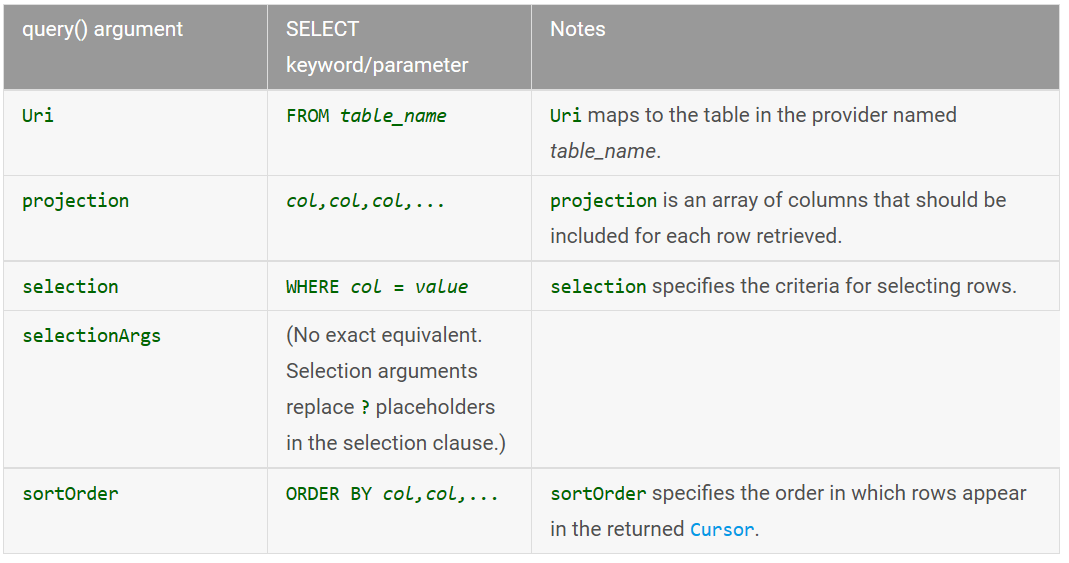The width and height of the screenshot is (1069, 563).
Task: Select the selection argument cell
Action: [136, 286]
